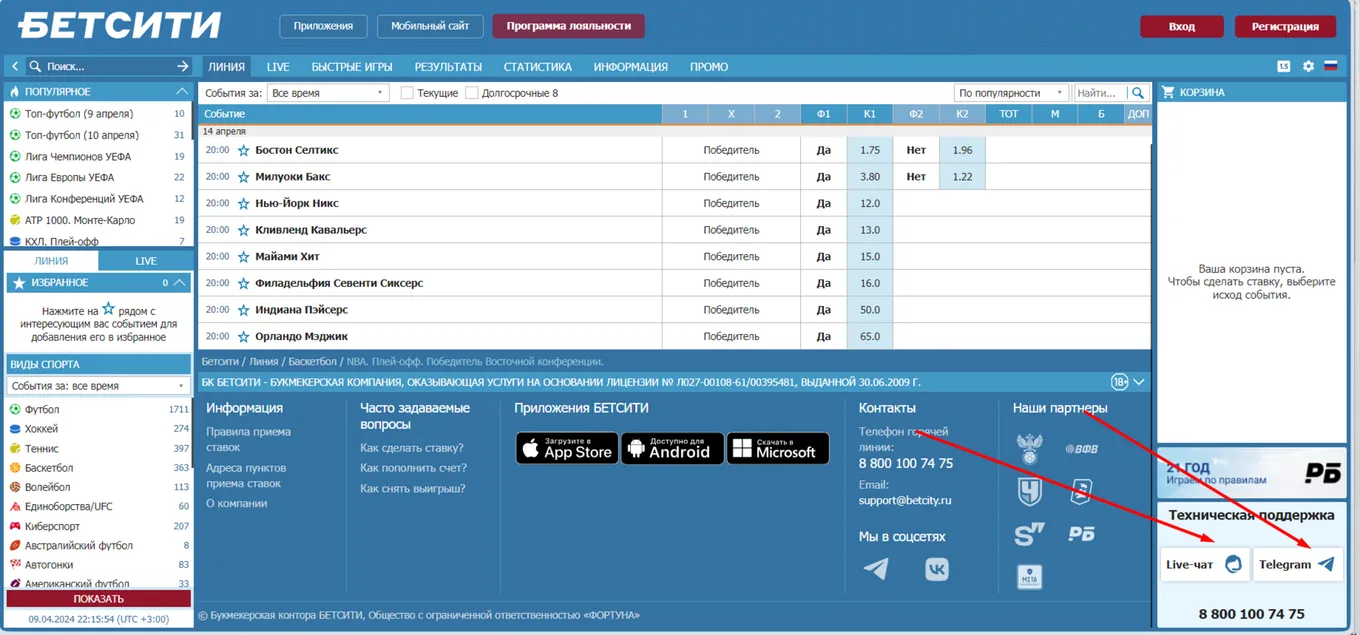Open События за: все время sidebar dropdown
Viewport: 1360px width, 635px height.
[98, 385]
